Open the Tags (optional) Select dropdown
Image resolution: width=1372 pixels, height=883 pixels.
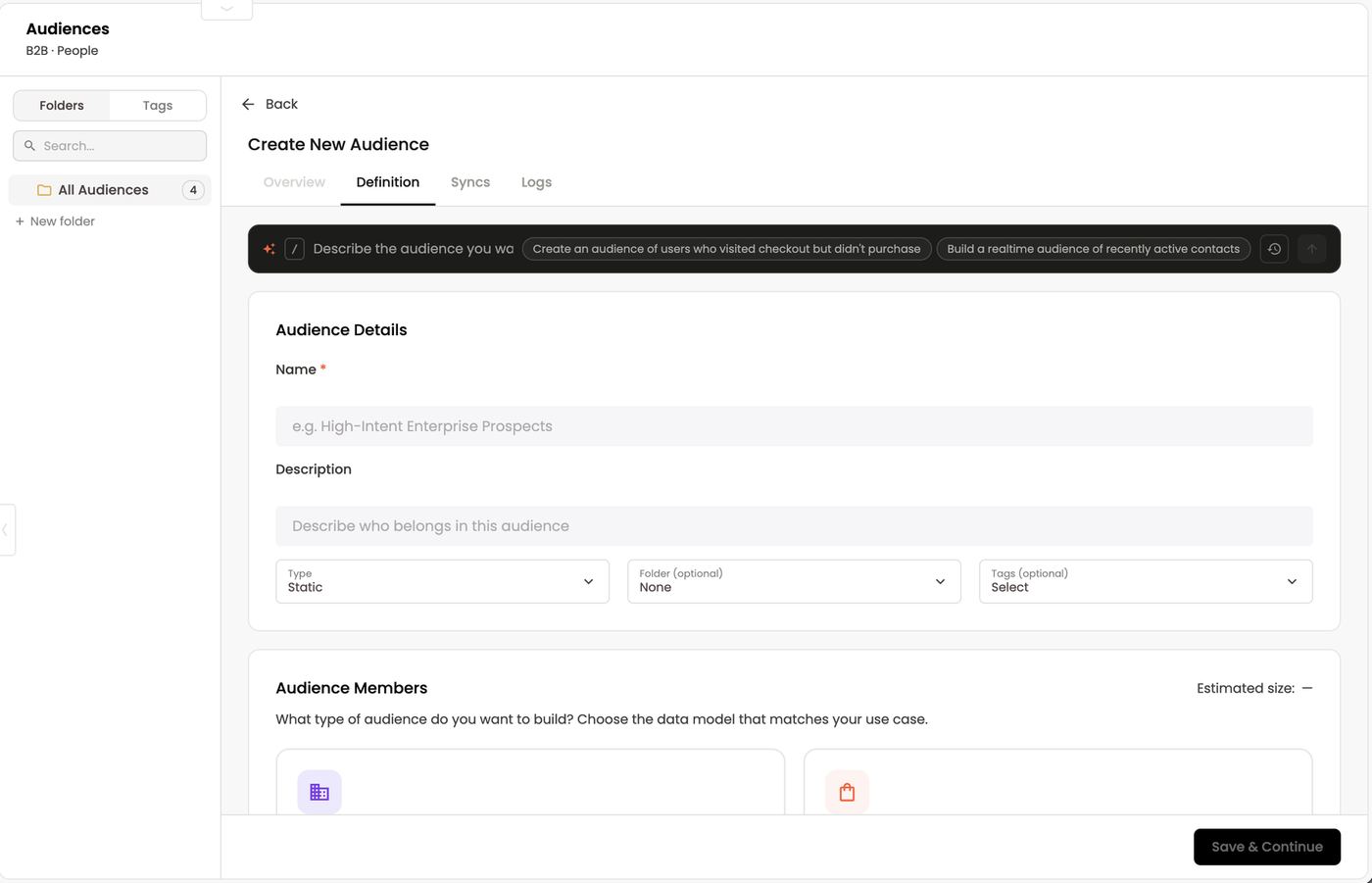tap(1146, 581)
